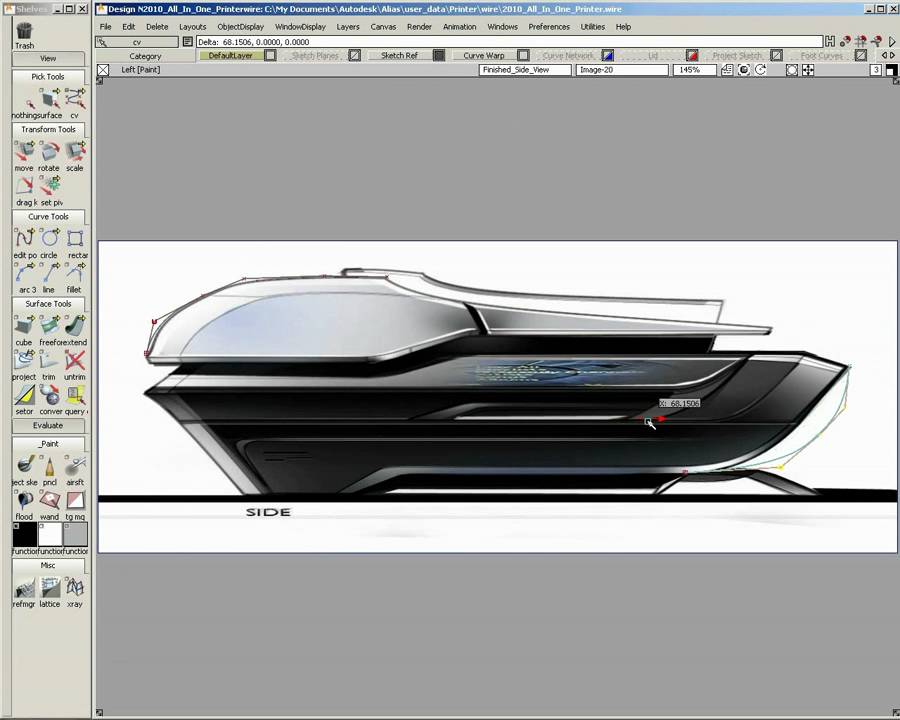The height and width of the screenshot is (720, 900).
Task: Select the pick surface tool
Action: pyautogui.click(x=49, y=98)
